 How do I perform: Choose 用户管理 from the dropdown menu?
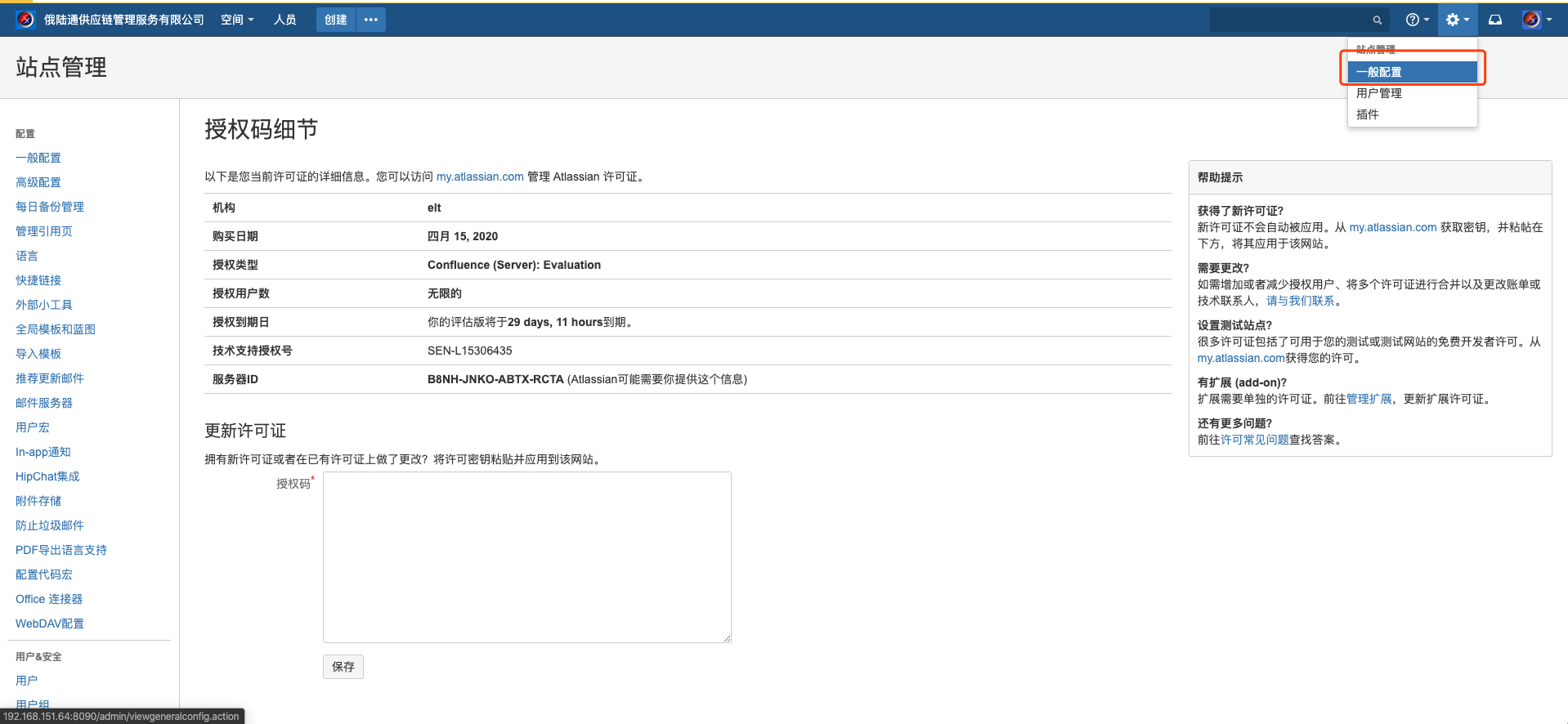tap(1379, 93)
